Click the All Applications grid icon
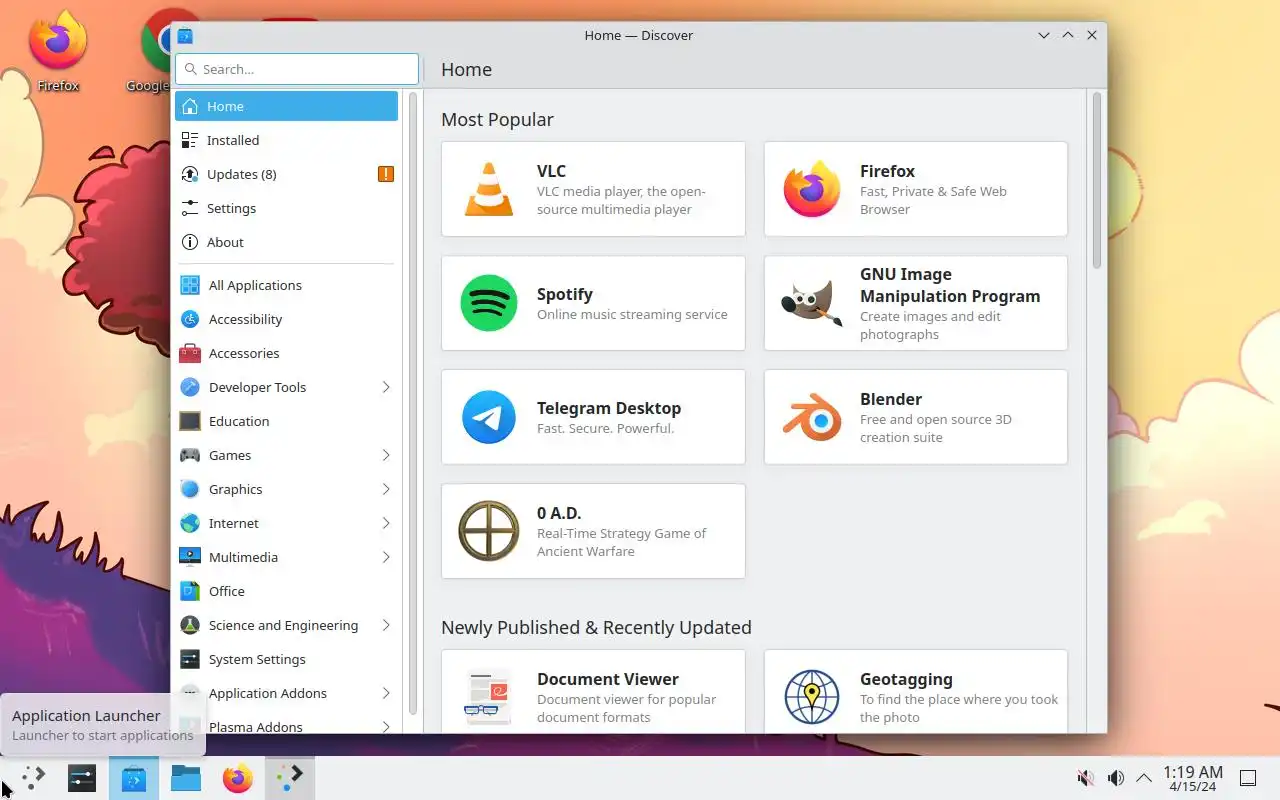 coord(190,285)
